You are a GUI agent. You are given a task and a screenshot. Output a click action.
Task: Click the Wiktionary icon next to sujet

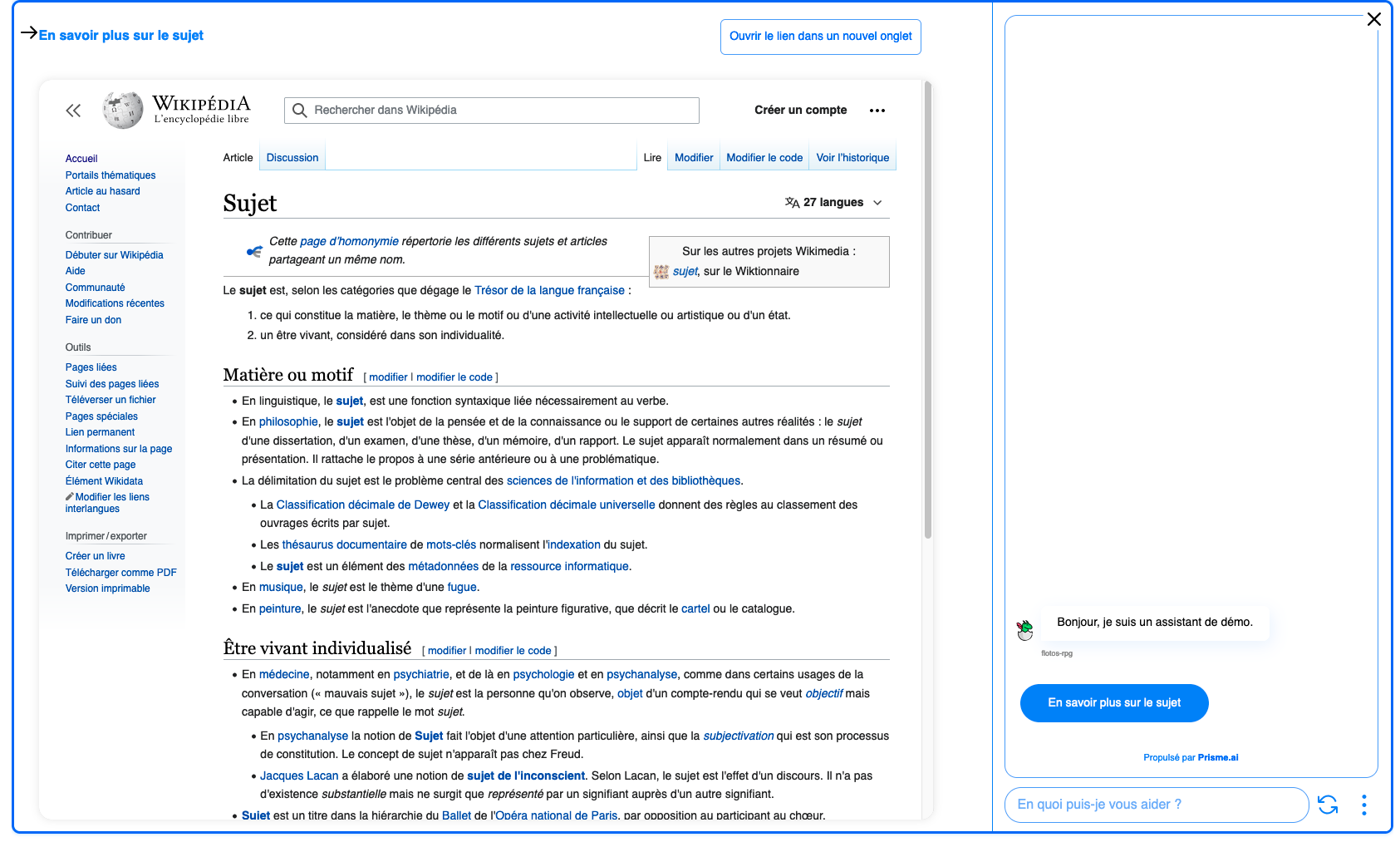661,272
